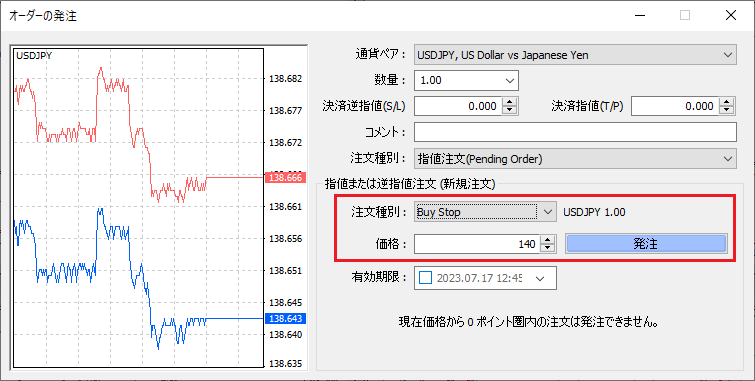This screenshot has width=755, height=381.
Task: Increase the T/P take profit arrow
Action: (x=727, y=102)
